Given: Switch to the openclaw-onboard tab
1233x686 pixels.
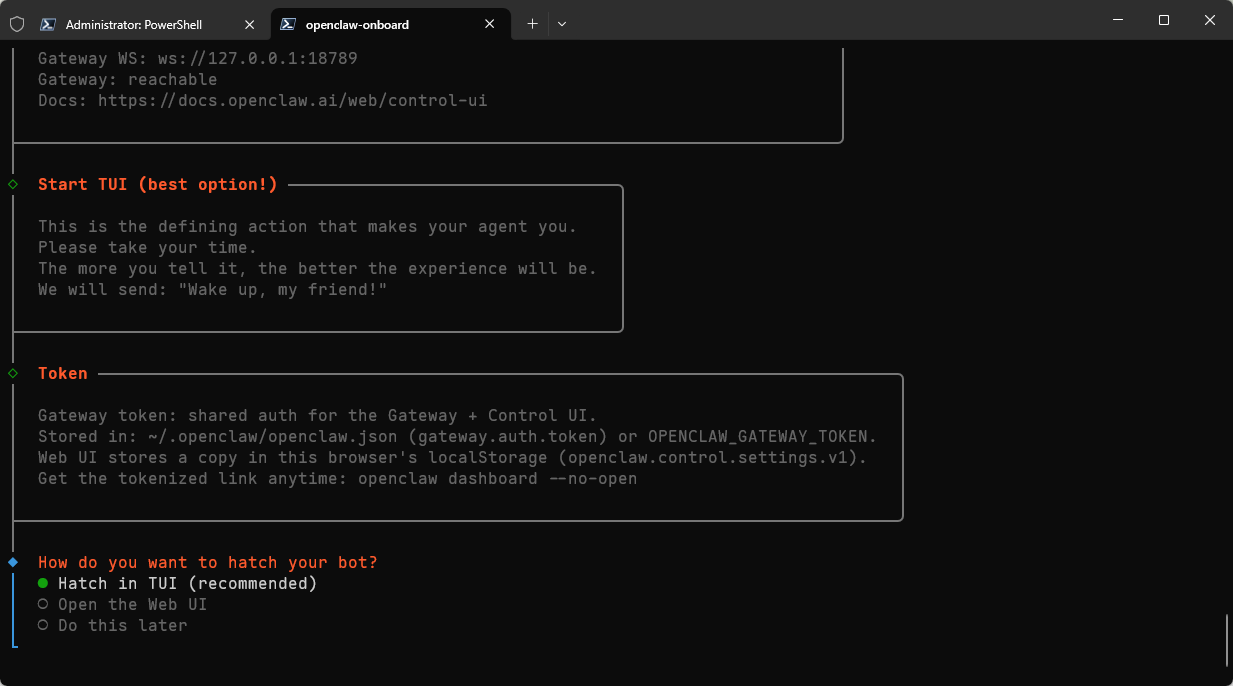Looking at the screenshot, I should coord(390,24).
